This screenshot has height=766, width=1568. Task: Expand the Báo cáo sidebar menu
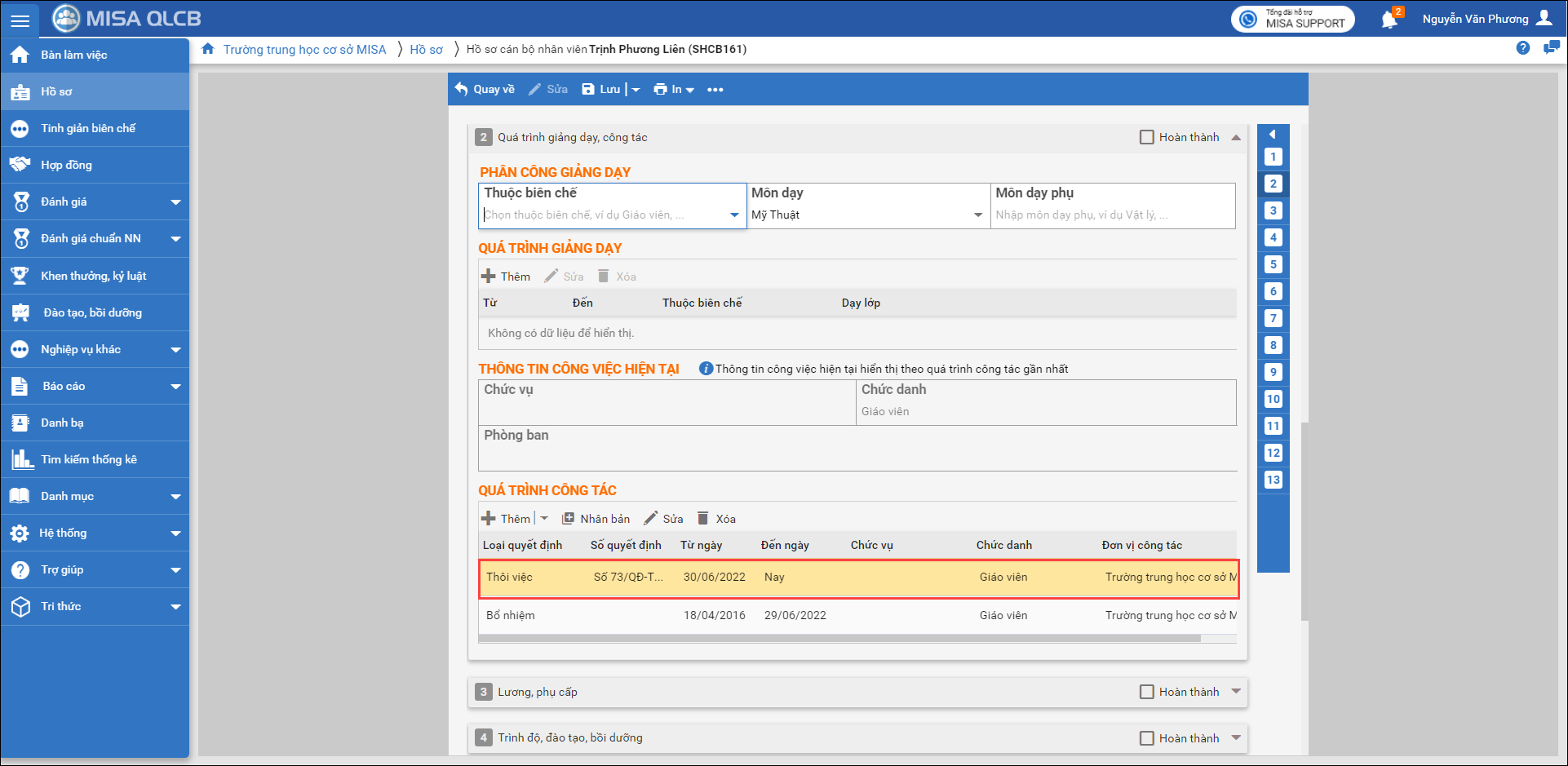175,386
